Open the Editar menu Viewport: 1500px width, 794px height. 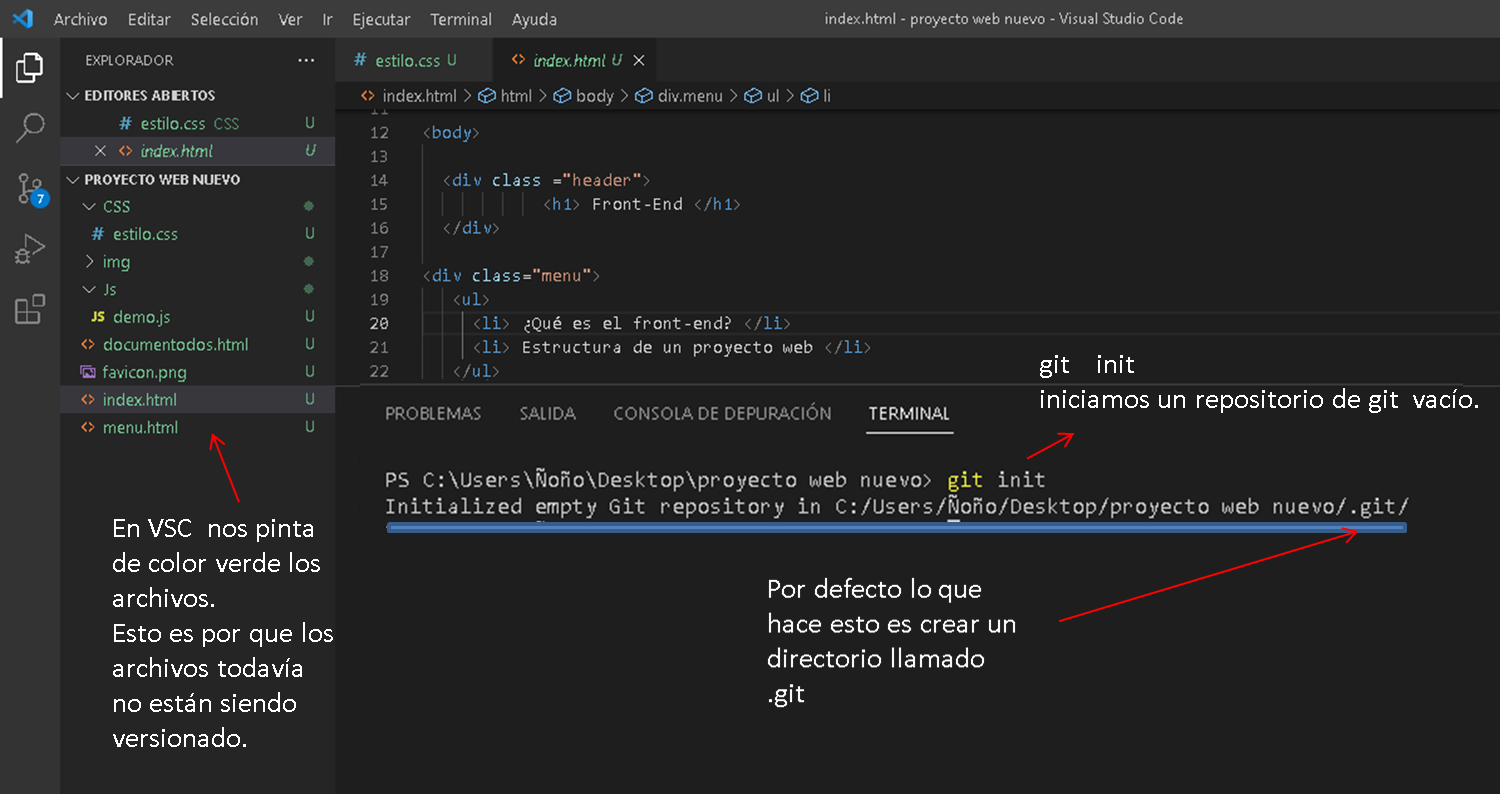(x=149, y=19)
